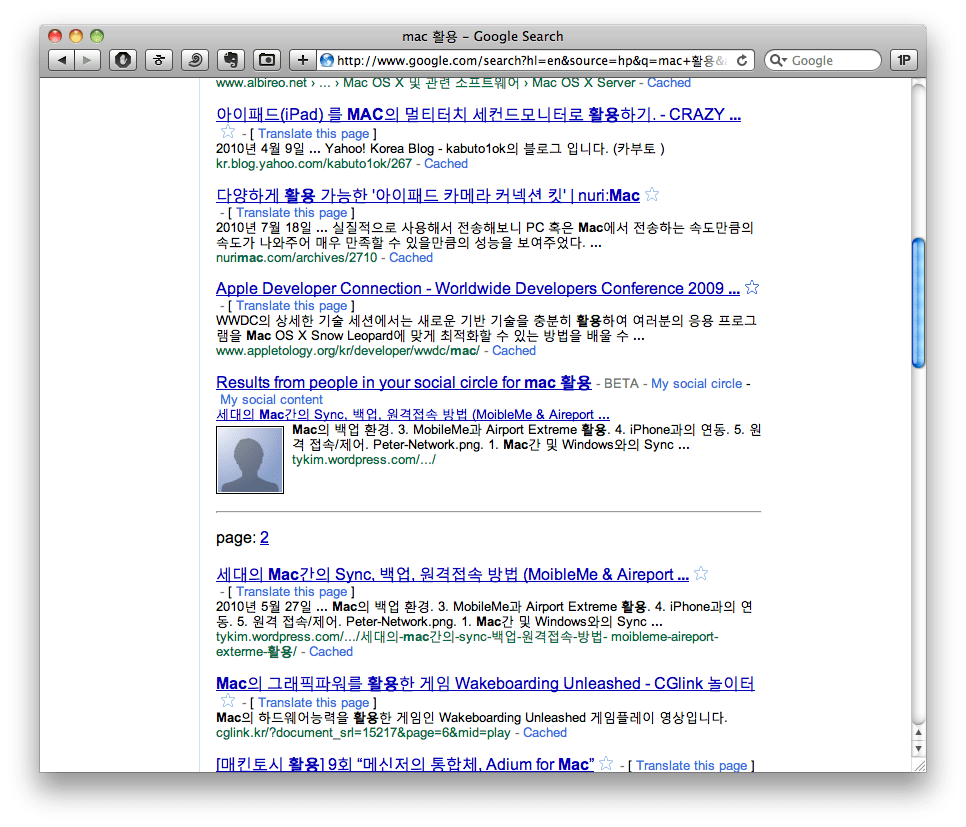The width and height of the screenshot is (966, 827).
Task: Click the scrollbar down arrow
Action: pyautogui.click(x=918, y=749)
